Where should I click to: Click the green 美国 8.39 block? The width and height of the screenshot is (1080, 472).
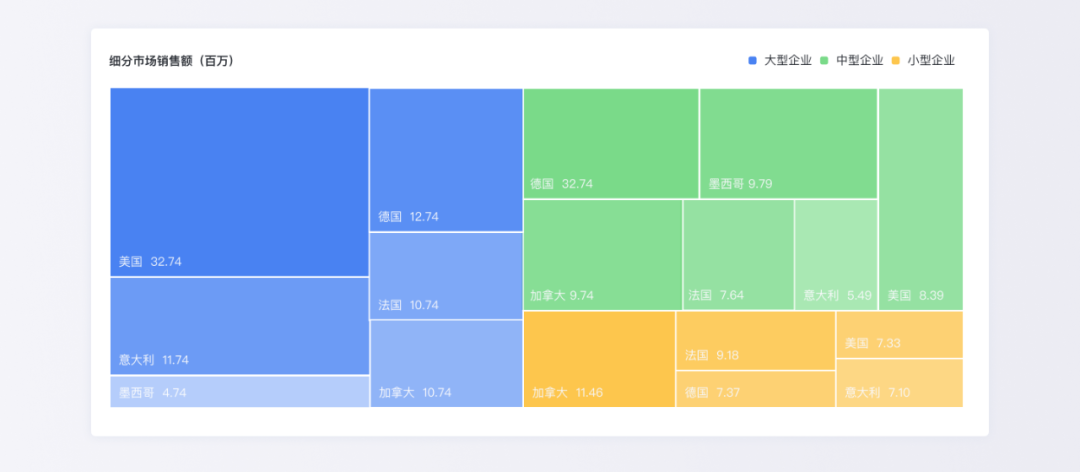pyautogui.click(x=920, y=199)
